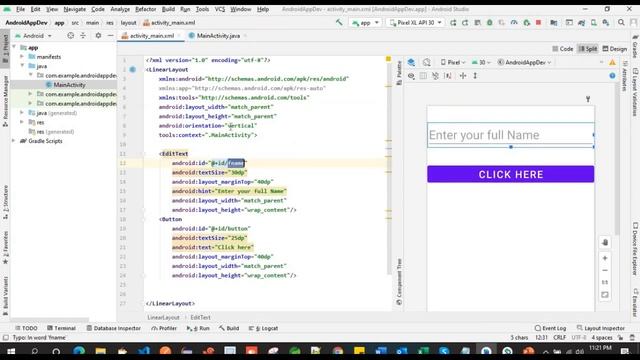Image resolution: width=640 pixels, height=360 pixels.
Task: Click the orientation for preview icon
Action: tap(427, 62)
